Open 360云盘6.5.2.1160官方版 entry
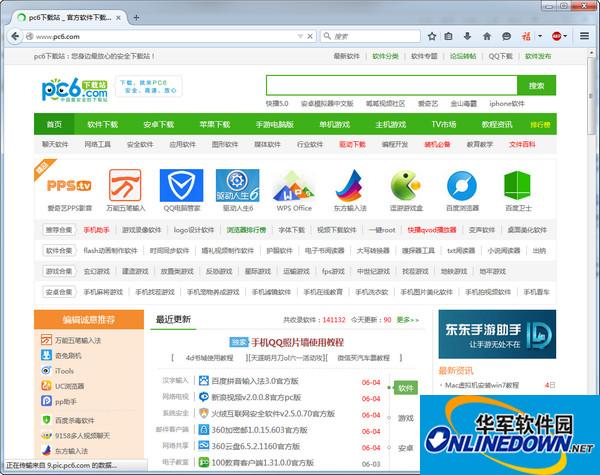The height and width of the screenshot is (475, 600). (256, 446)
